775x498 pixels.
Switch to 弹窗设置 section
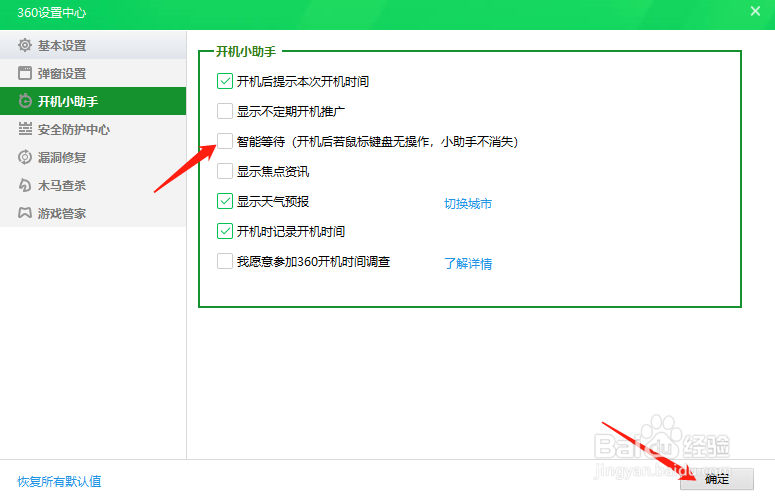[x=93, y=73]
